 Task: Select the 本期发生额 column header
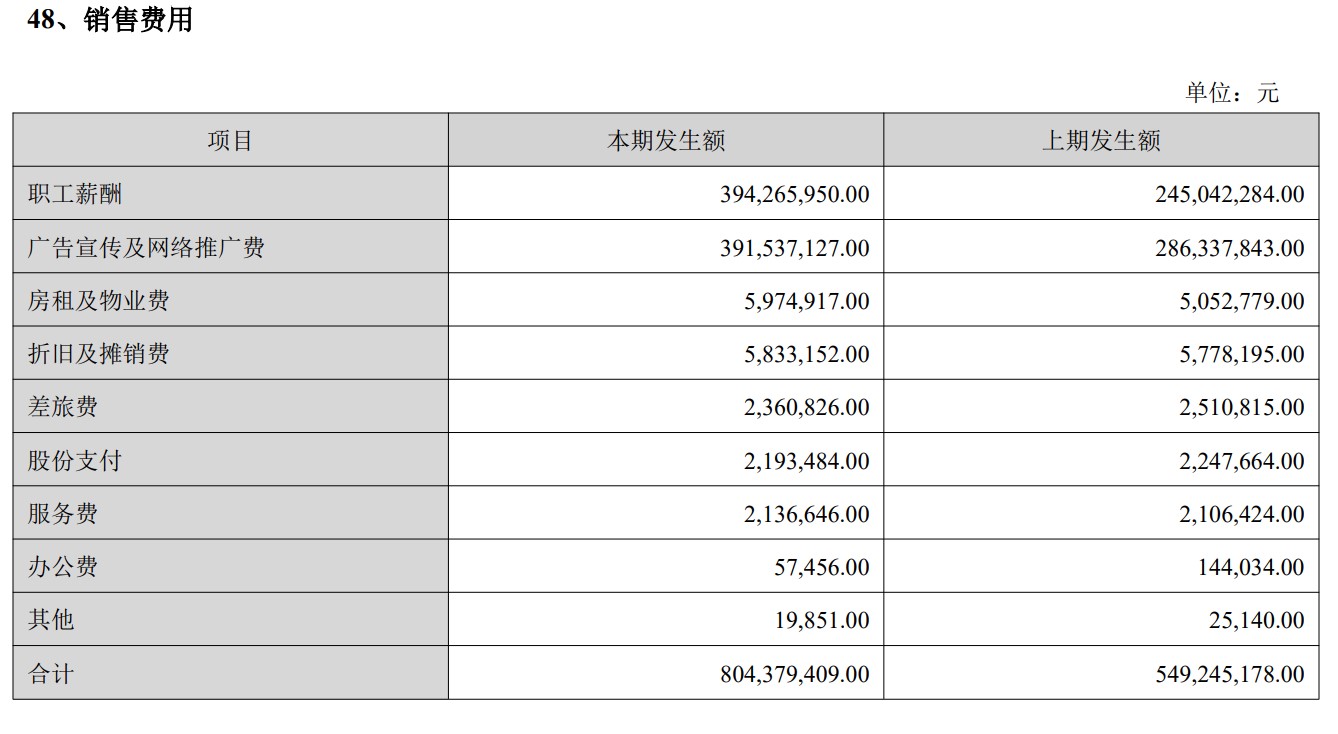(665, 141)
